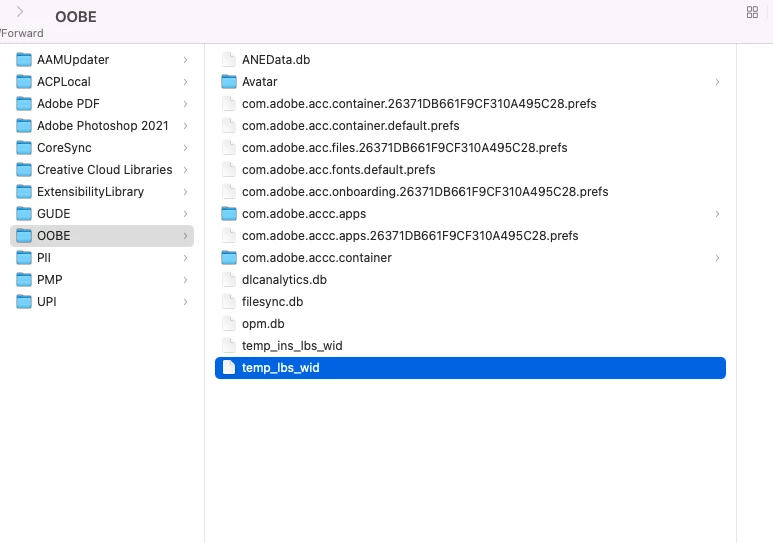Click the com.adobe.accc.apps folder icon
Image resolution: width=773 pixels, height=543 pixels.
click(229, 214)
